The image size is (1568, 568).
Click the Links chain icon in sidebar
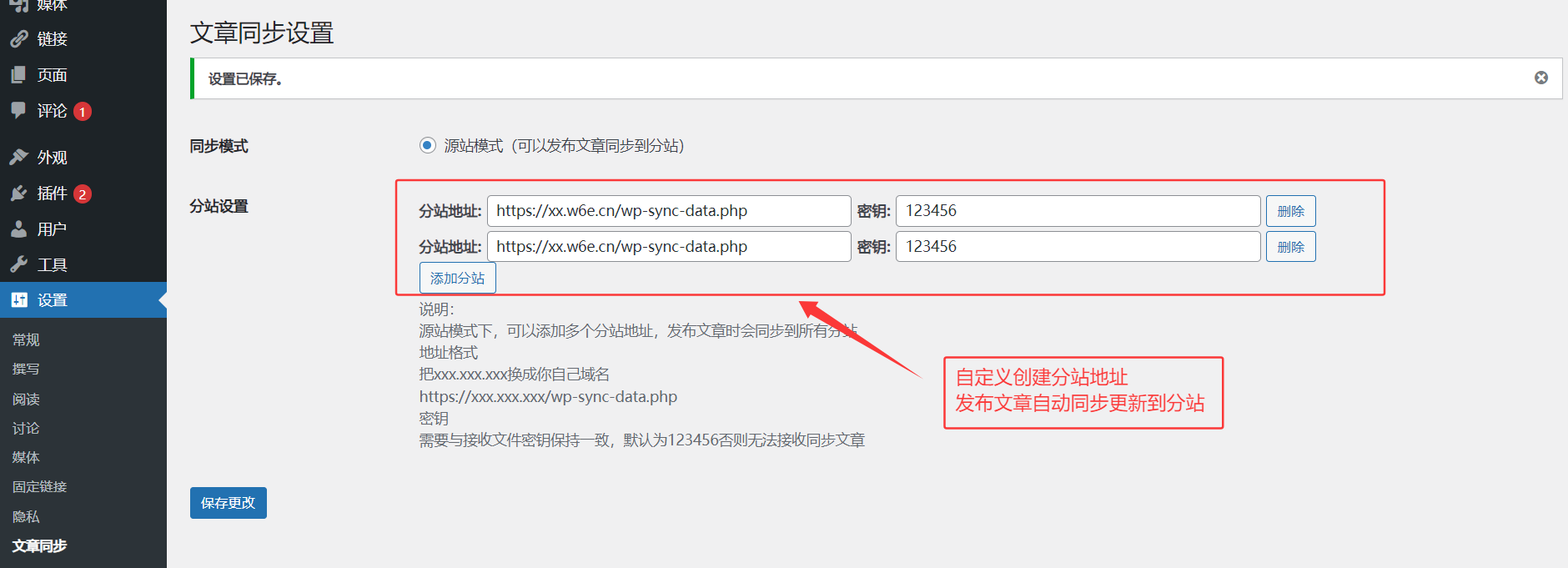18,39
